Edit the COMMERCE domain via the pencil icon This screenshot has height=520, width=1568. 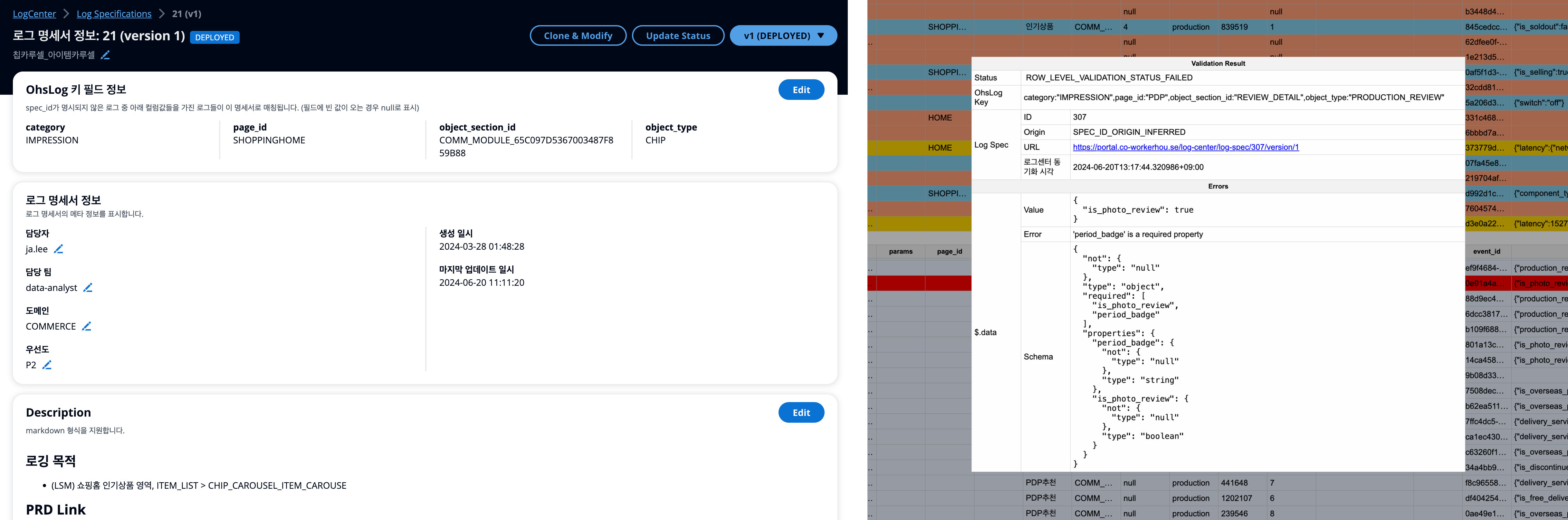pyautogui.click(x=86, y=326)
